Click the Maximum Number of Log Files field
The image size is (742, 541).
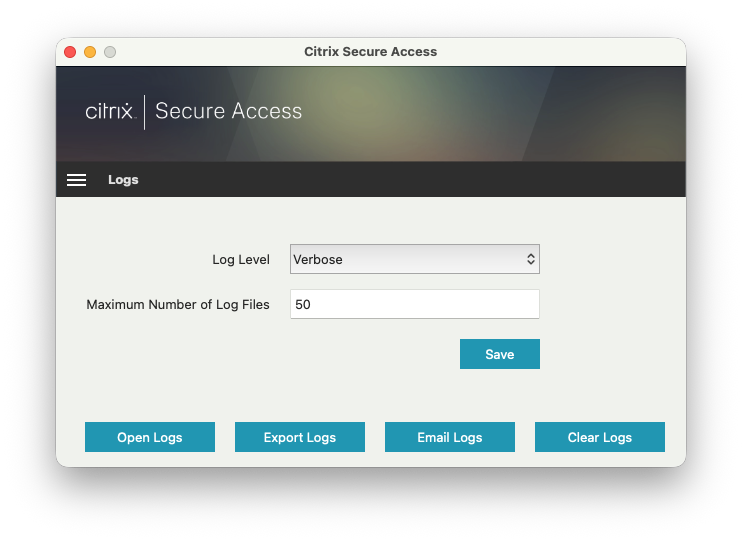point(415,304)
